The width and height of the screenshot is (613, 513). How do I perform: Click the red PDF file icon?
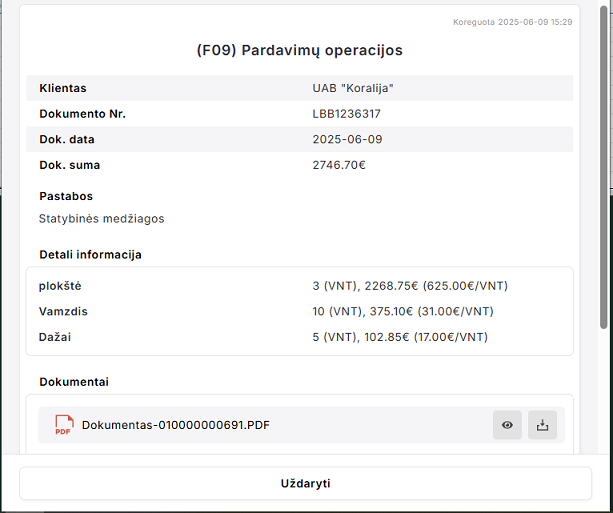click(x=64, y=425)
